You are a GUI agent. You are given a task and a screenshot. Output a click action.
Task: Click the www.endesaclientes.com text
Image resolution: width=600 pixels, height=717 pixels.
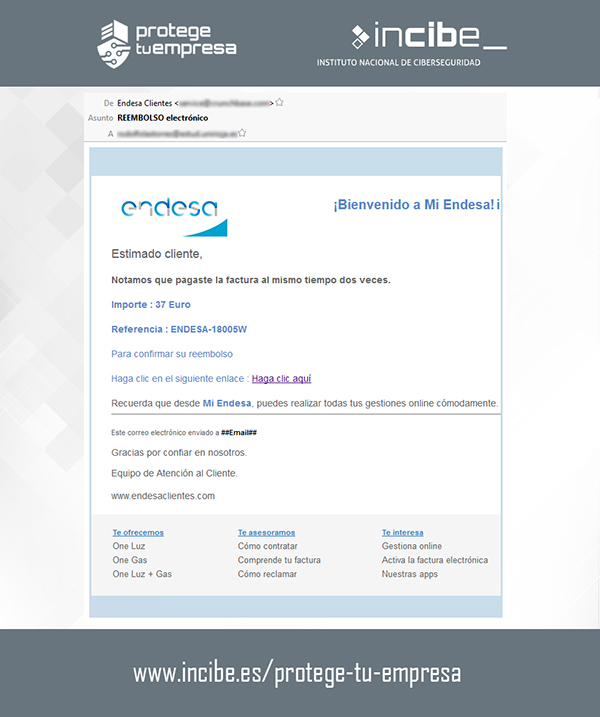point(163,496)
